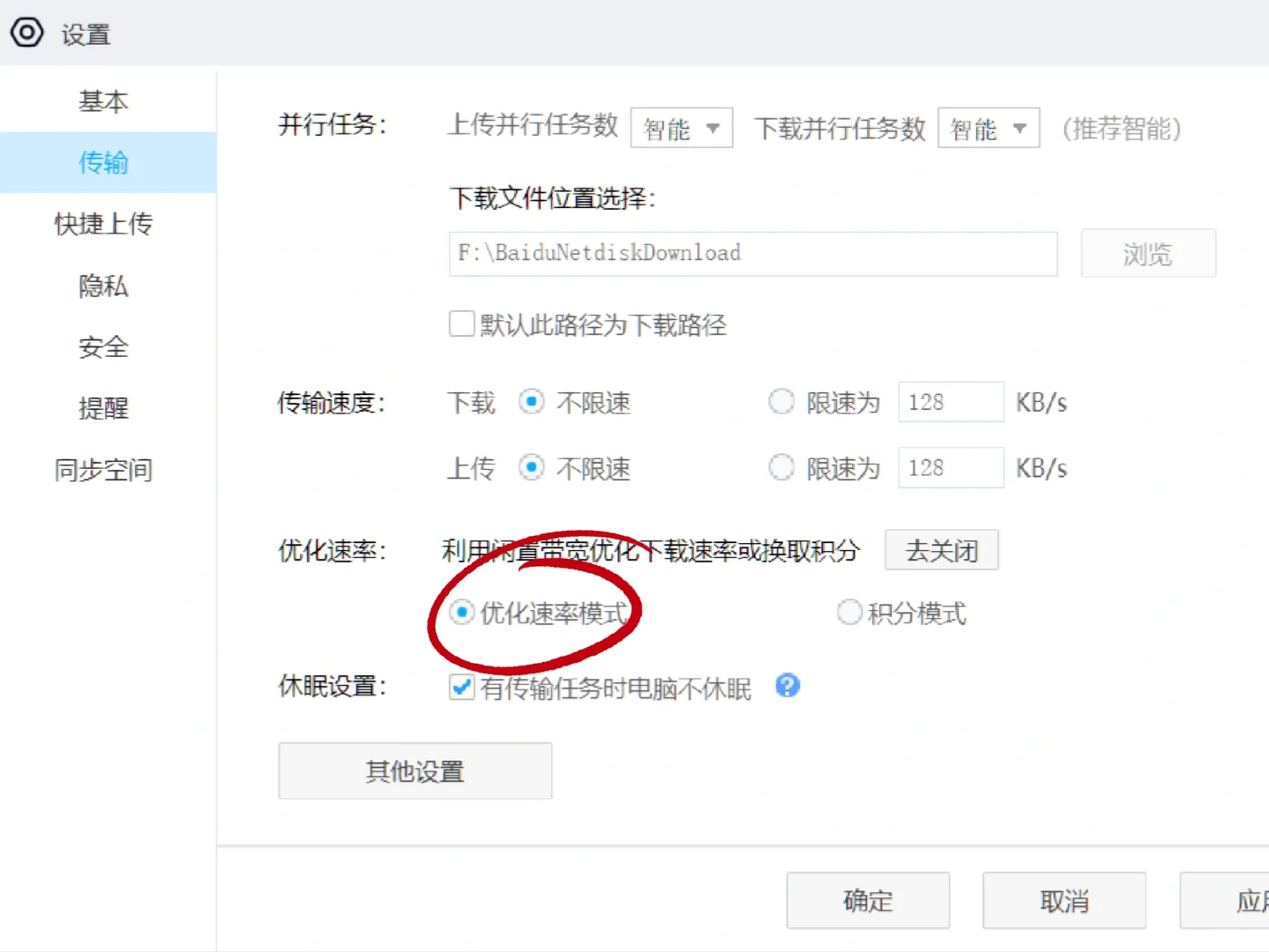
Task: Switch to the 隐私 settings page
Action: pos(103,286)
